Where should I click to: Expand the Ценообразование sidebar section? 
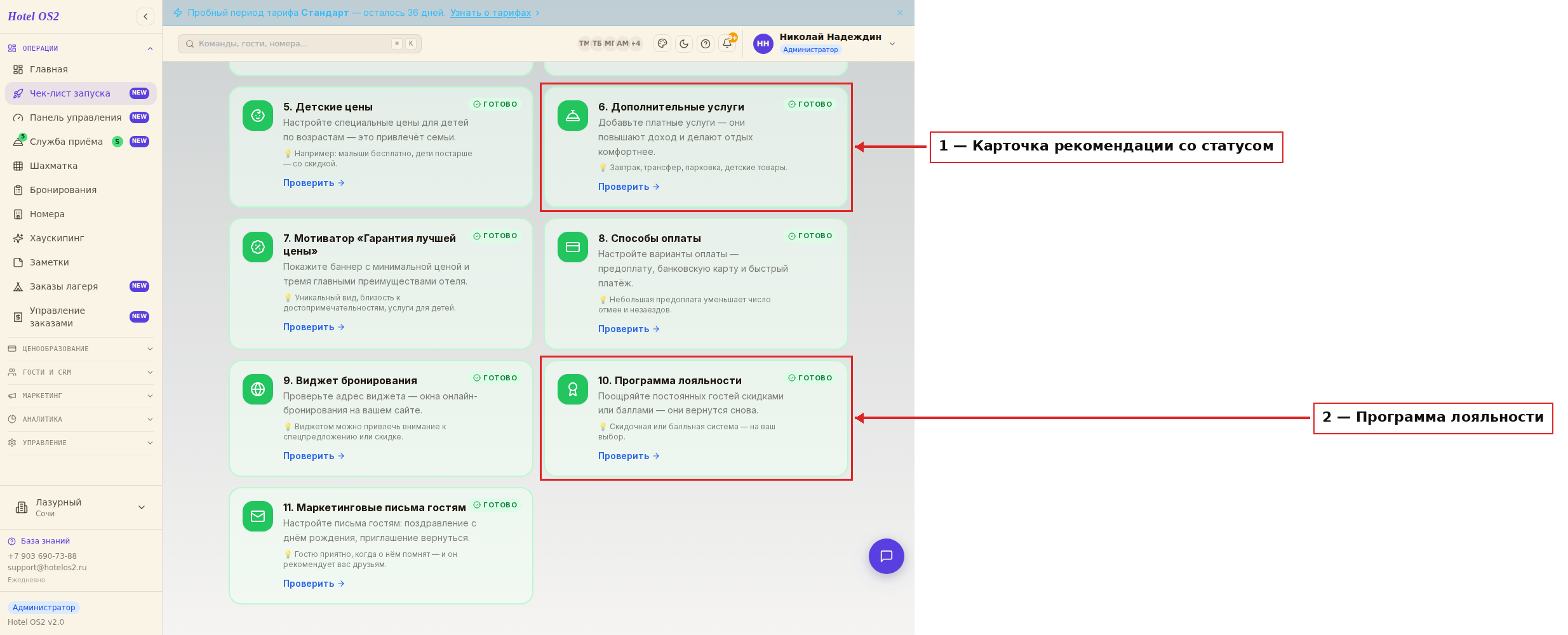click(81, 349)
